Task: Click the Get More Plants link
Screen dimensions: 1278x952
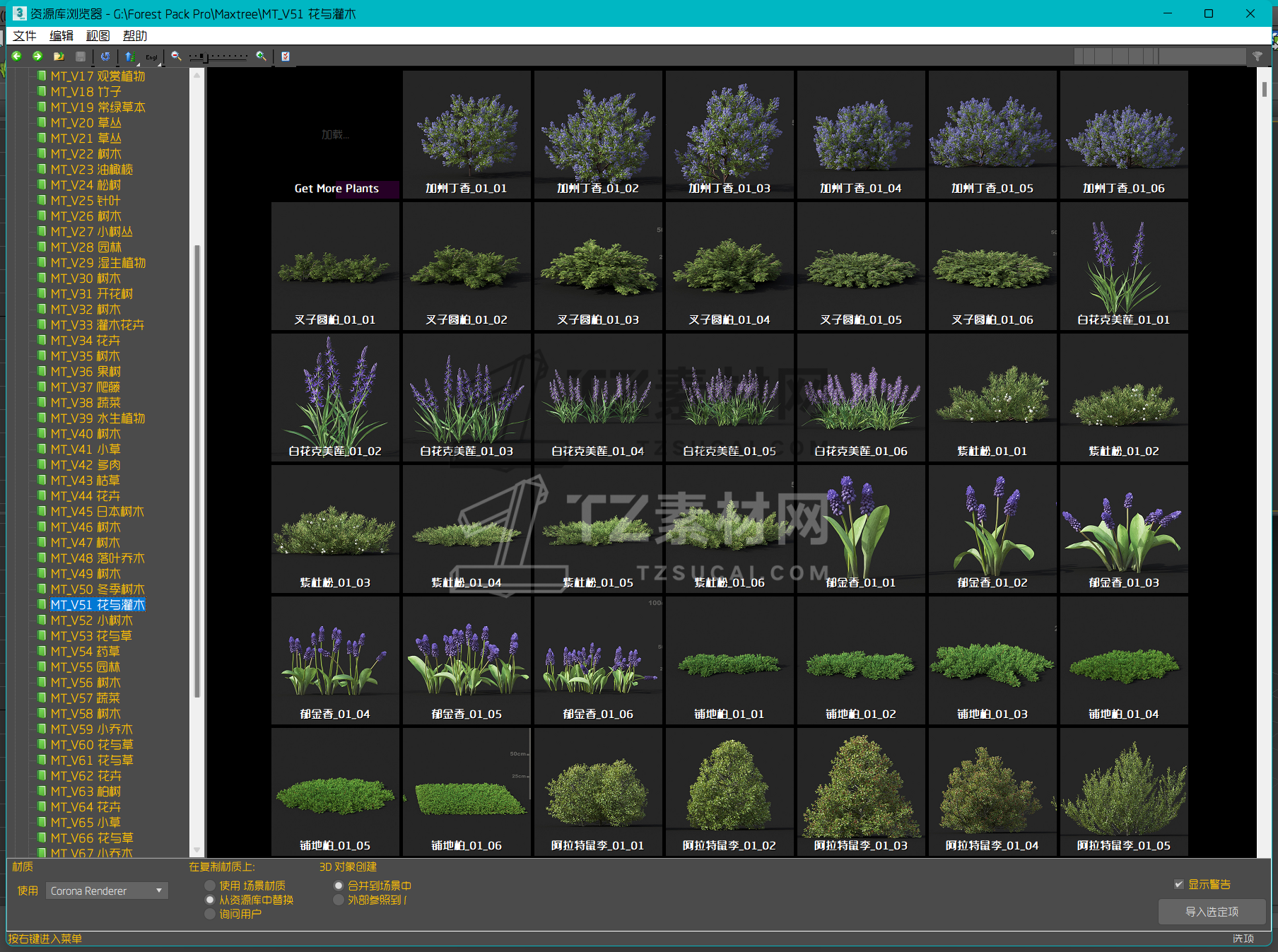Action: [x=336, y=189]
